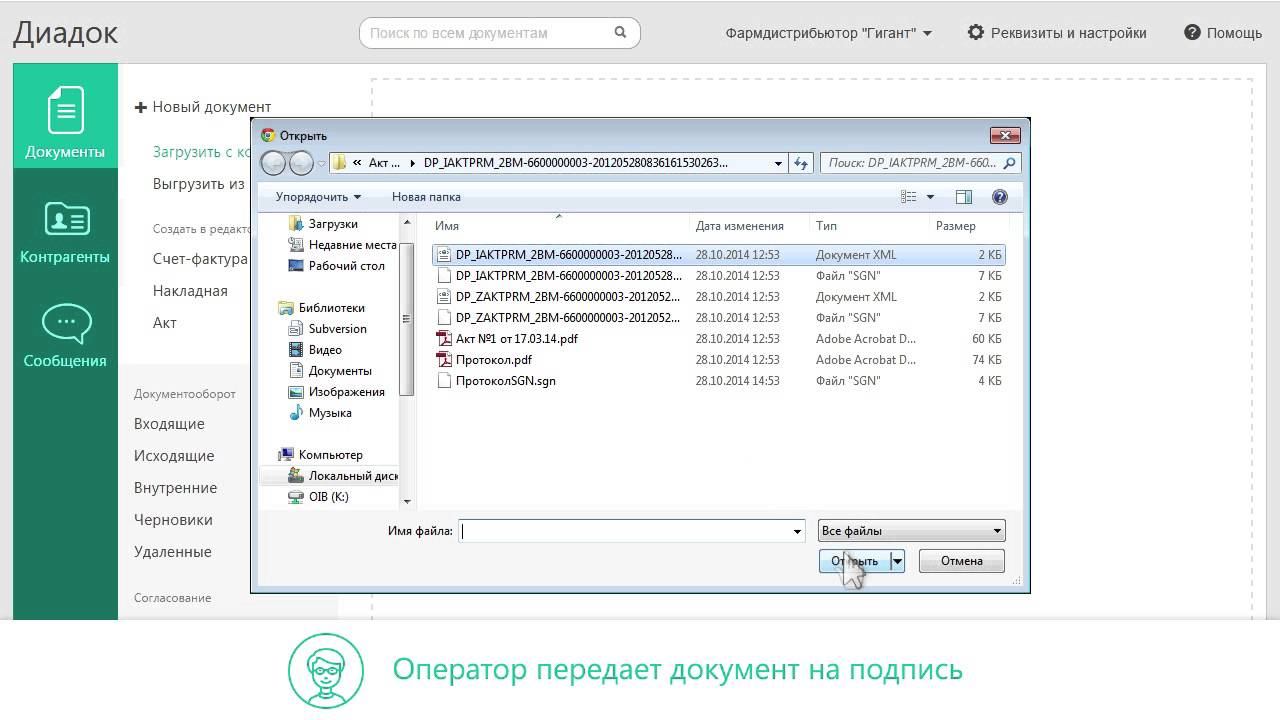Image resolution: width=1280 pixels, height=720 pixels.
Task: Close the Открыть dialog window
Action: [x=1005, y=135]
